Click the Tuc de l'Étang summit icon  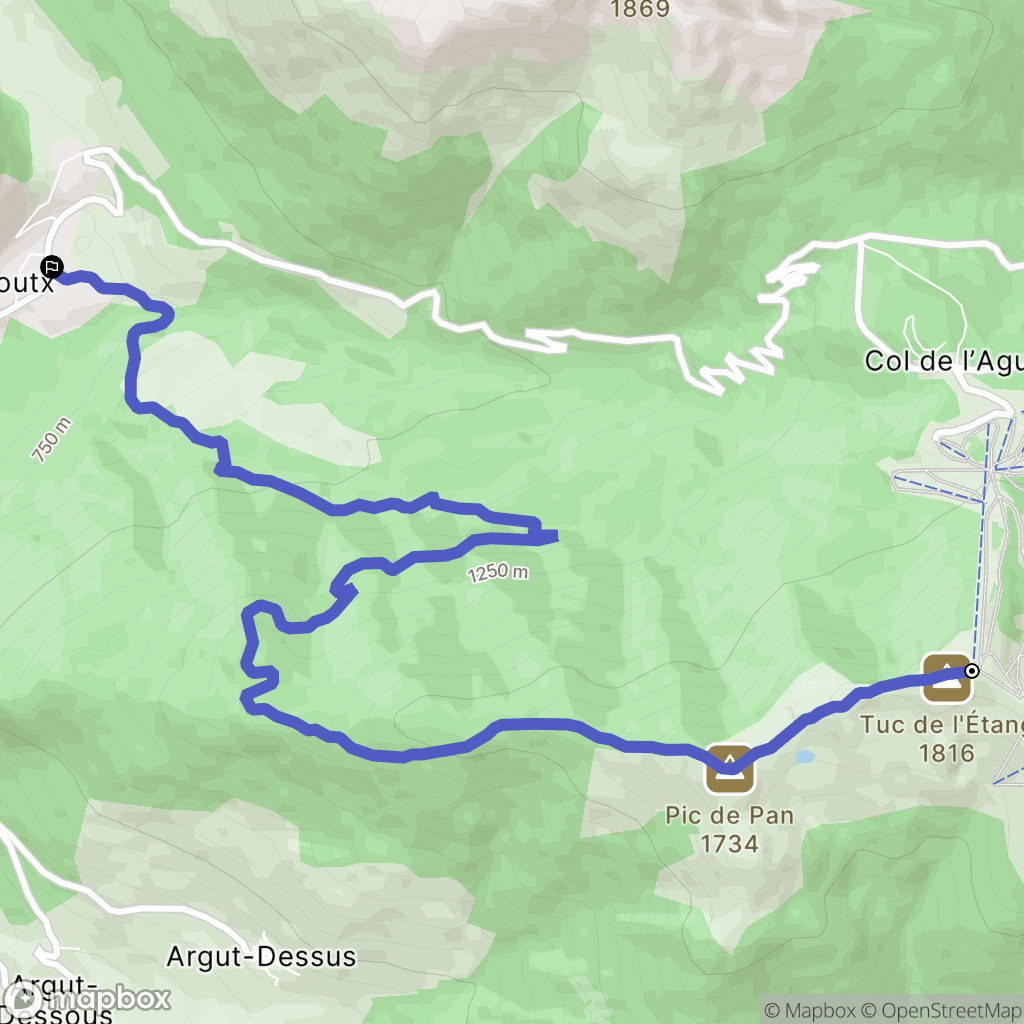(x=947, y=679)
